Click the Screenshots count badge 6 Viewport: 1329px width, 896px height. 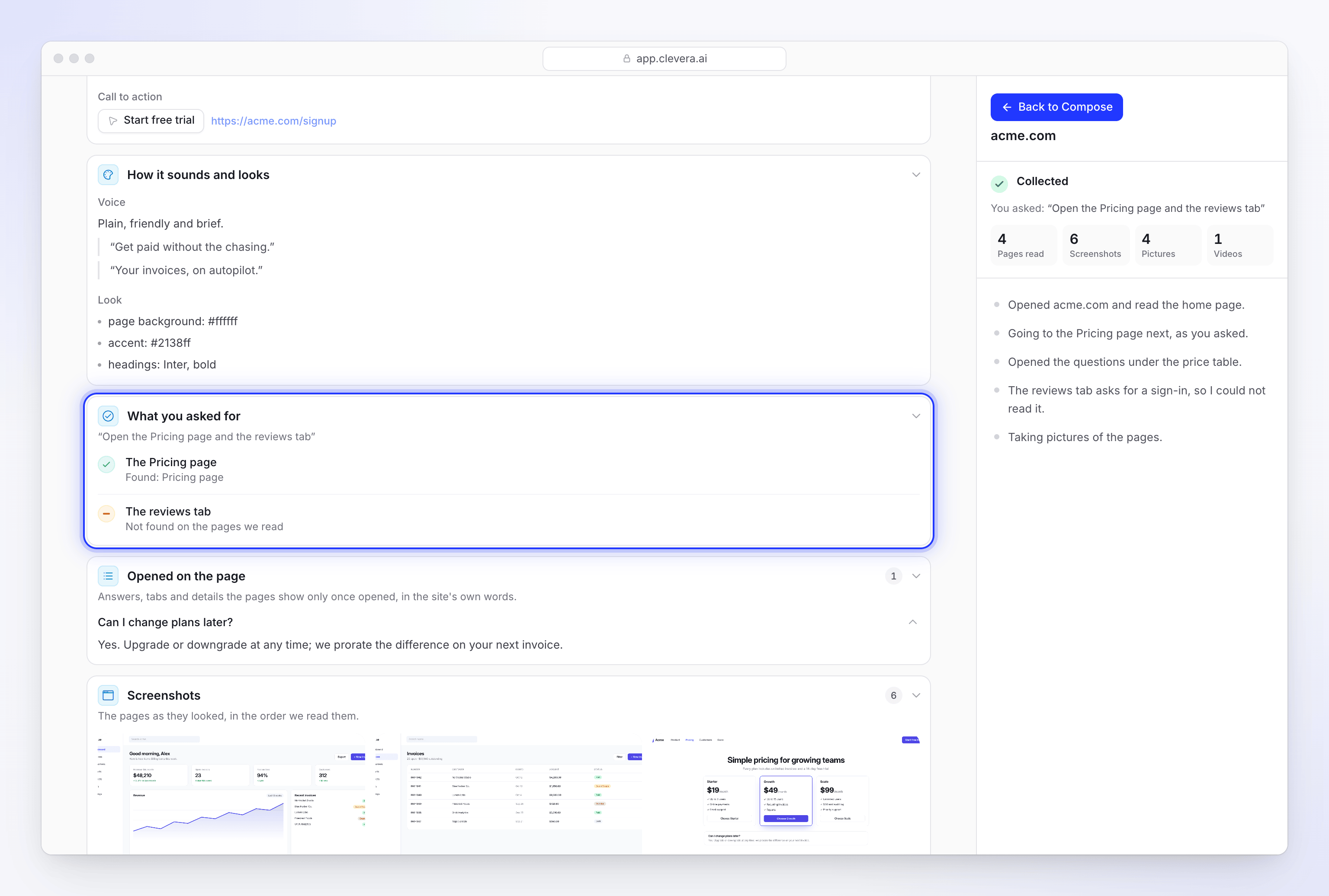[x=893, y=695]
